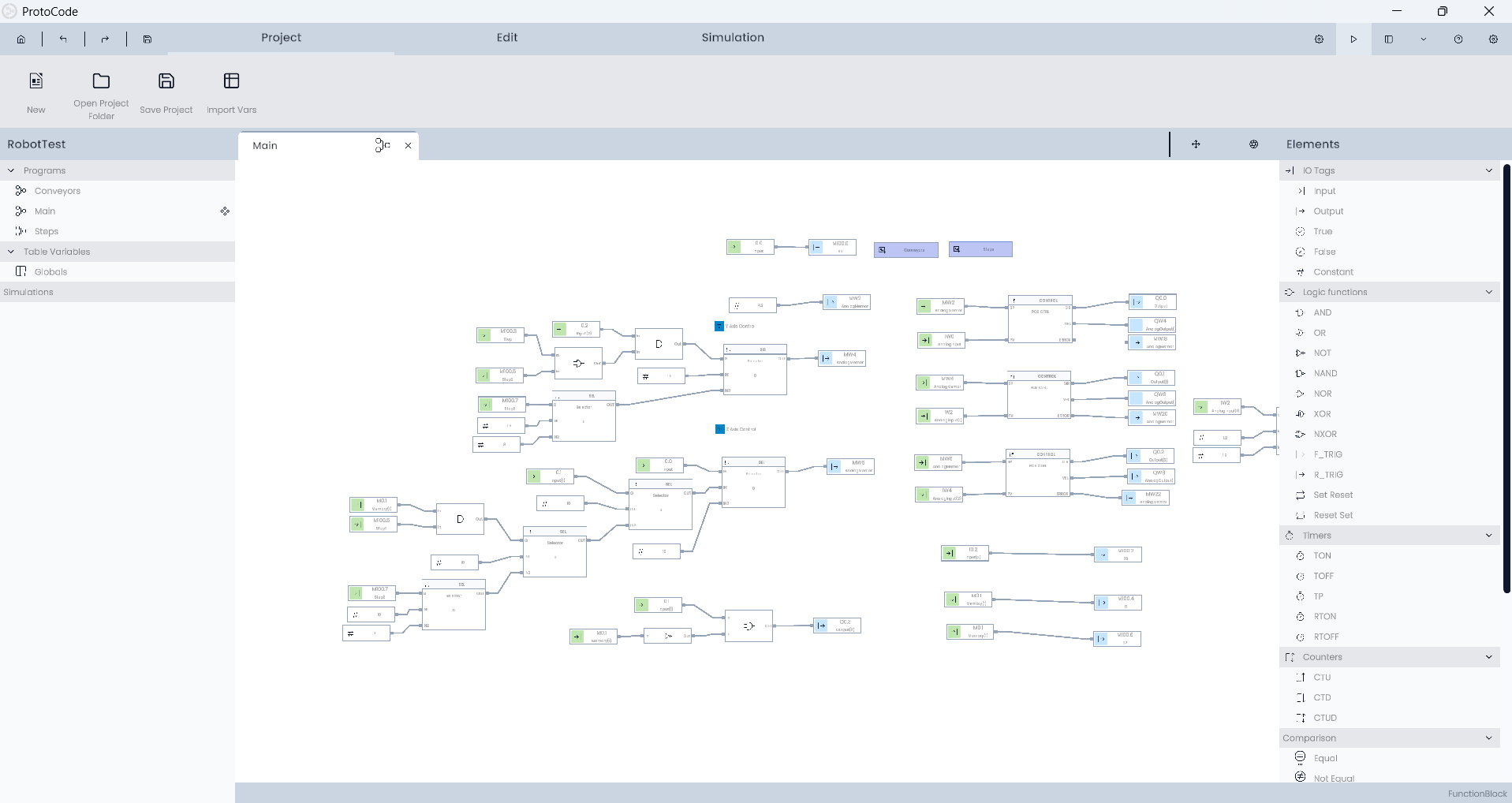Toggle the sidebar panel layout icon
The width and height of the screenshot is (1512, 803).
tap(1389, 39)
